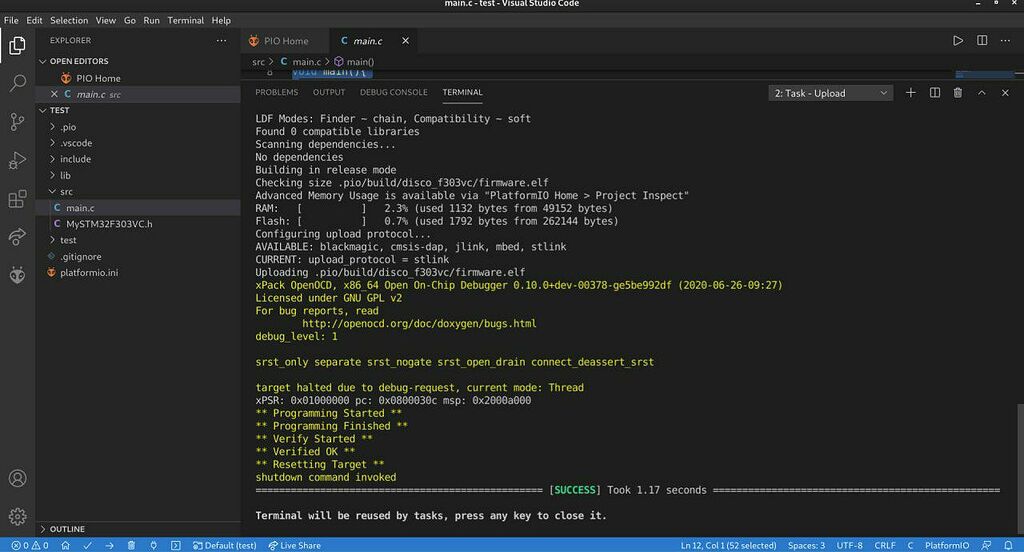Click src breadcrumb item
1024x552 pixels.
point(258,62)
